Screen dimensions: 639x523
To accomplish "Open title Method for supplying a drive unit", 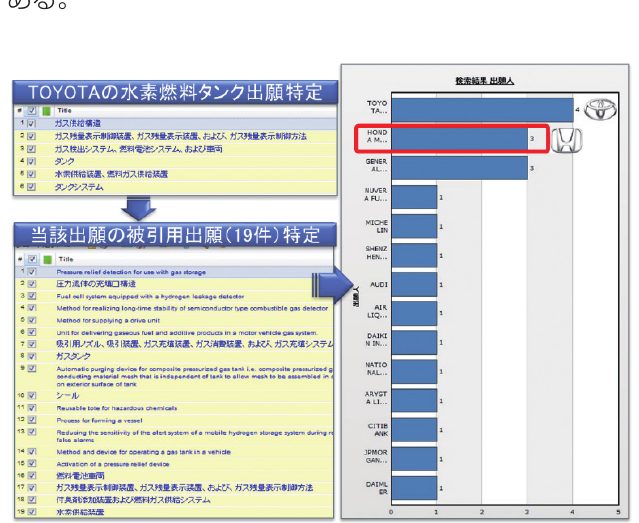I will click(108, 320).
